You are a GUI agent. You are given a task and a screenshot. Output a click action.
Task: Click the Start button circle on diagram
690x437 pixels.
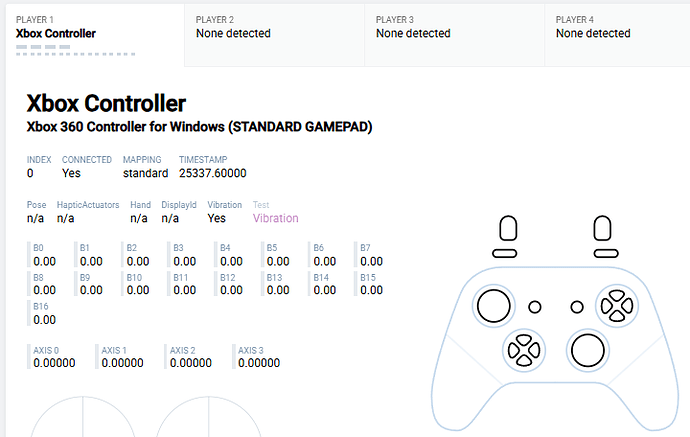(x=577, y=307)
